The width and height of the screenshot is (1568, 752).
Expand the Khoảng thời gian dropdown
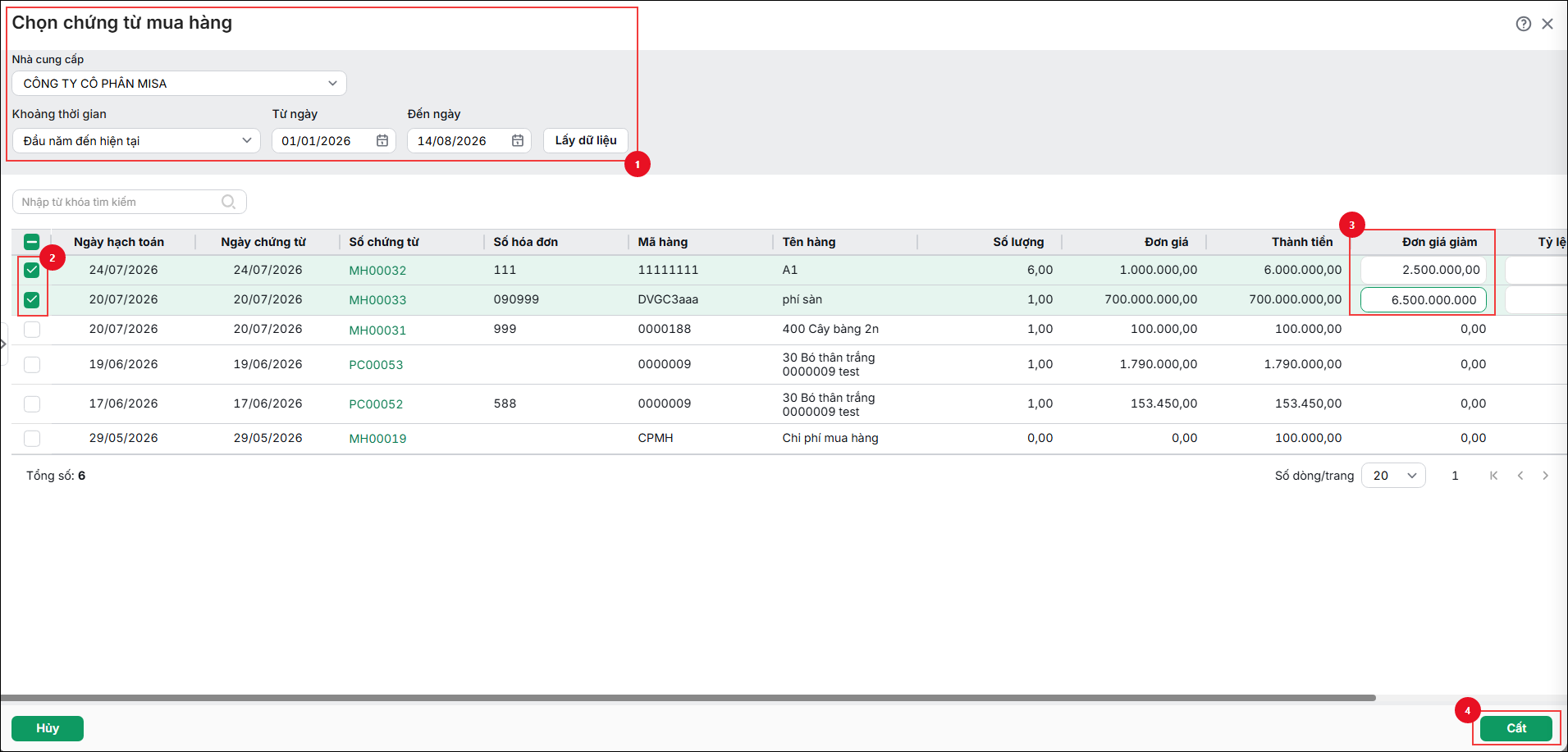pos(136,141)
